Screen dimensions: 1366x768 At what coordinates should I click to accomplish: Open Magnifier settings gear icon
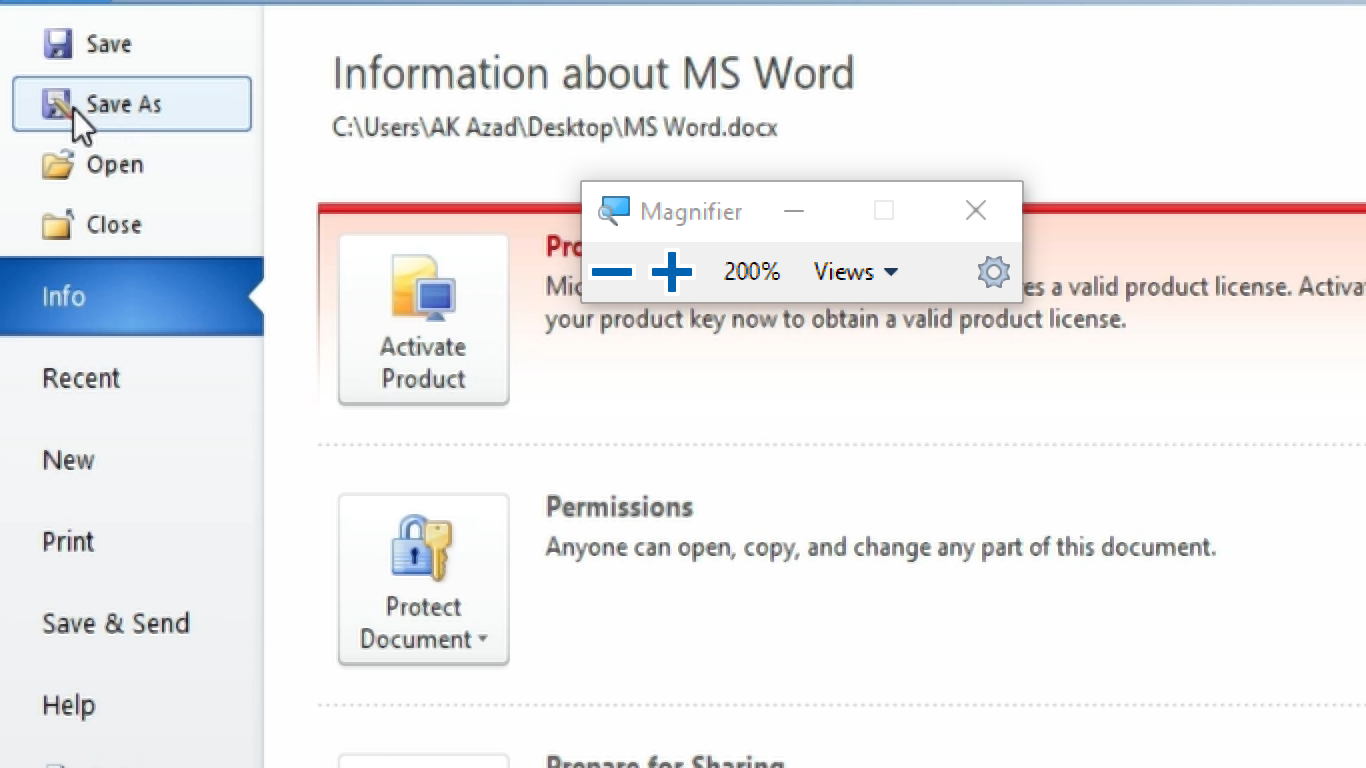pos(993,272)
